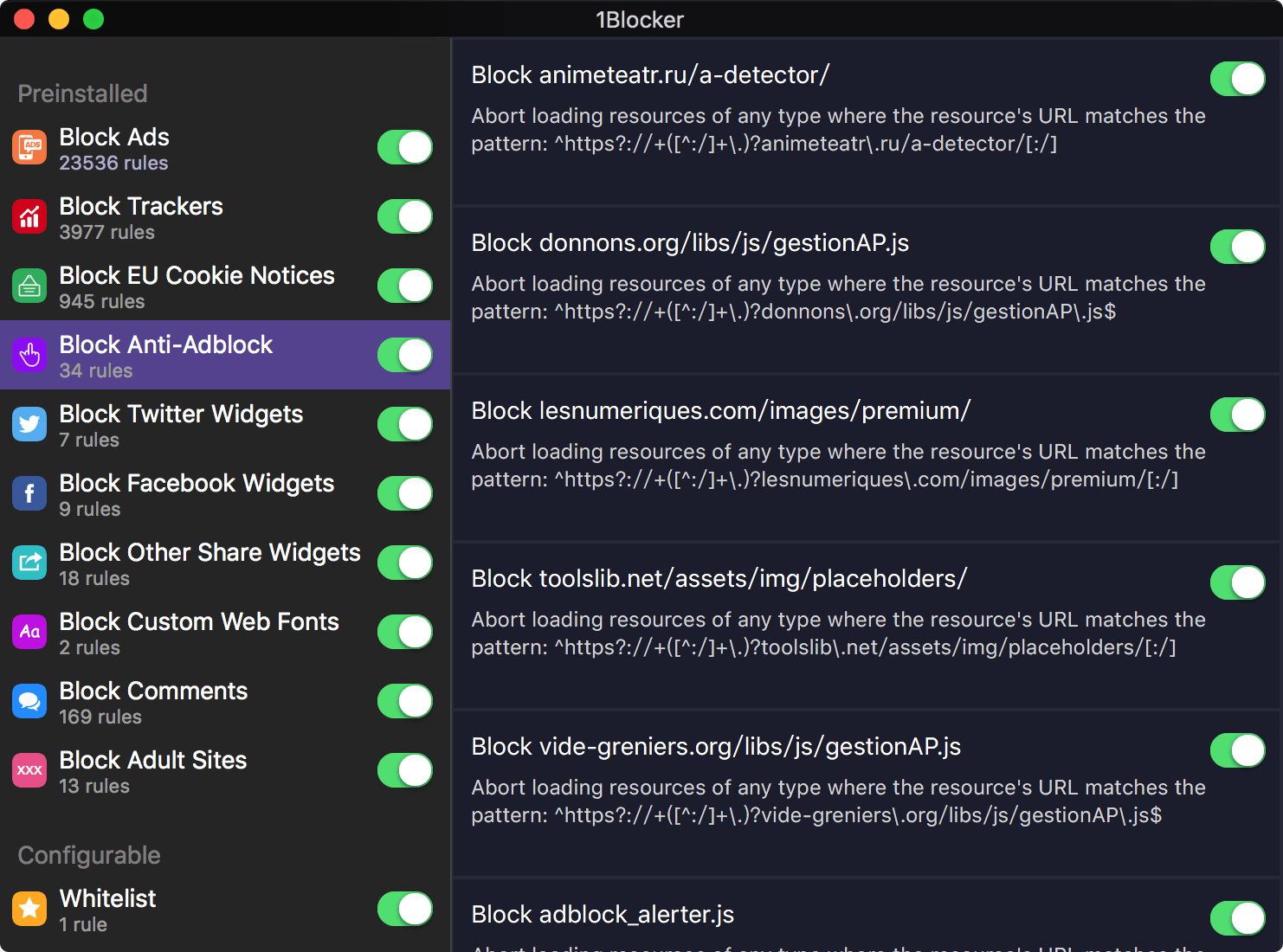This screenshot has height=952, width=1283.
Task: Click the yellow minimize window button
Action: pyautogui.click(x=59, y=19)
